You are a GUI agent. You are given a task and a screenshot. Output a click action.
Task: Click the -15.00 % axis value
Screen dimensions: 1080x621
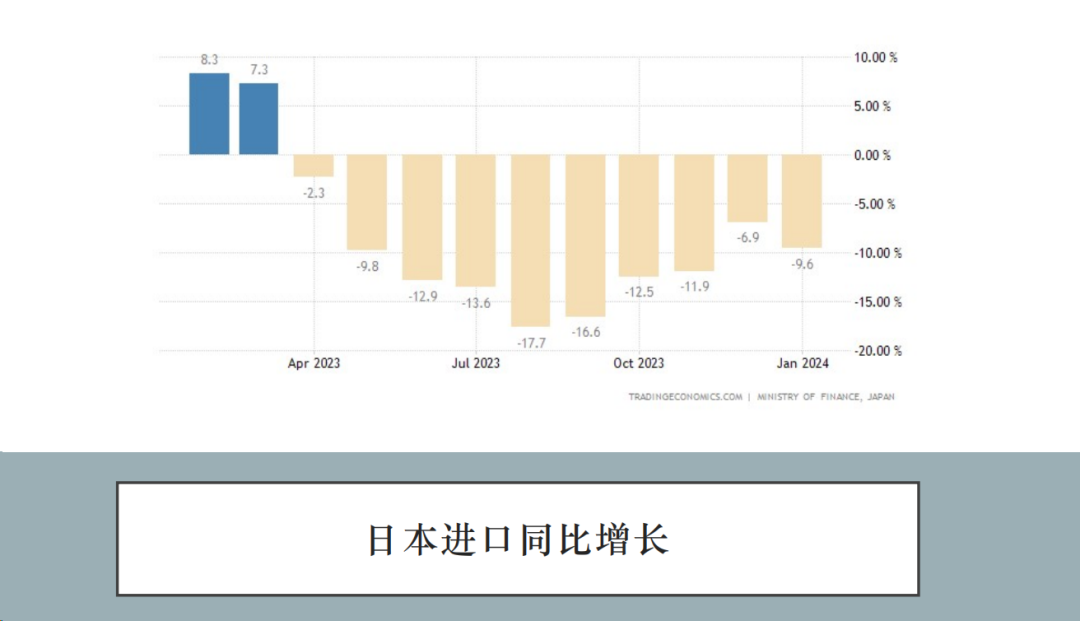[x=878, y=302]
